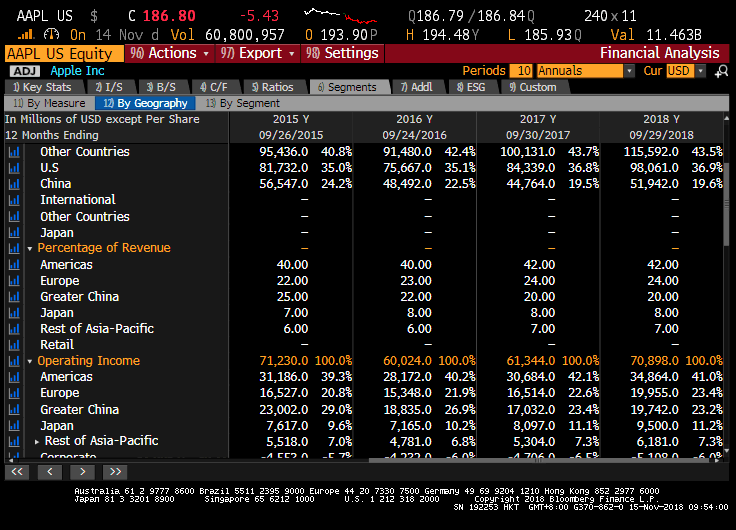Click chart icon beside Retail row
The height and width of the screenshot is (530, 736).
coord(14,345)
